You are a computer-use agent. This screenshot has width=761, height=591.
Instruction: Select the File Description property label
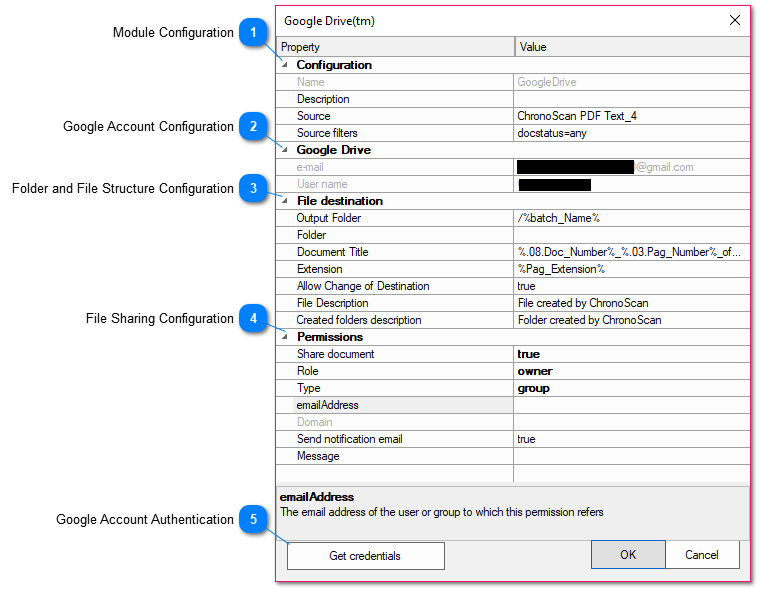[332, 303]
